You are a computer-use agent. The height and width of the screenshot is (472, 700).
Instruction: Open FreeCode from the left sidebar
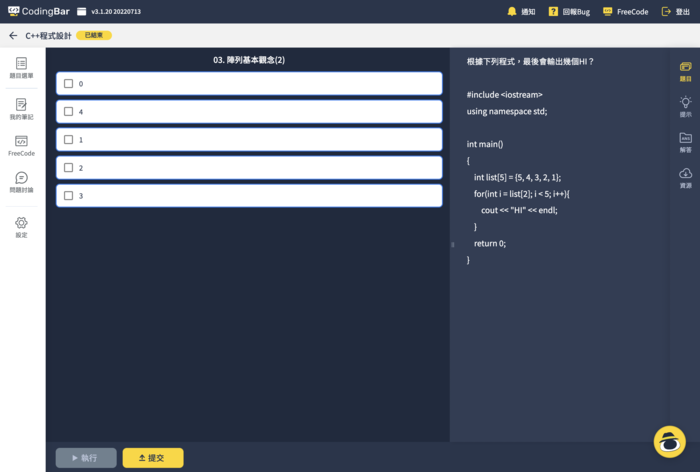coord(21,146)
